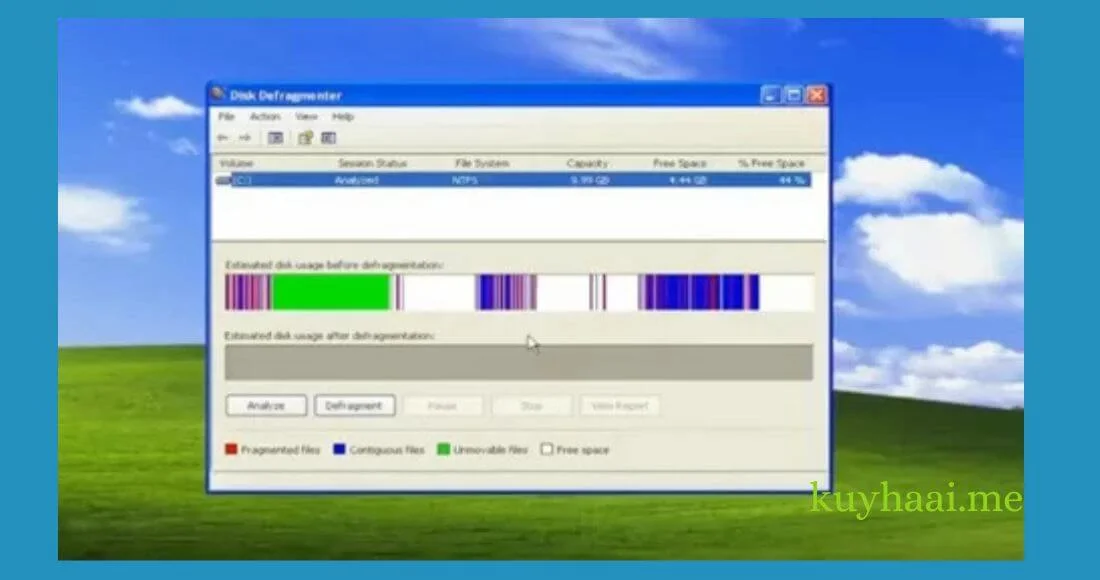1100x580 pixels.
Task: Click the white Free space legend swatch
Action: (x=547, y=449)
